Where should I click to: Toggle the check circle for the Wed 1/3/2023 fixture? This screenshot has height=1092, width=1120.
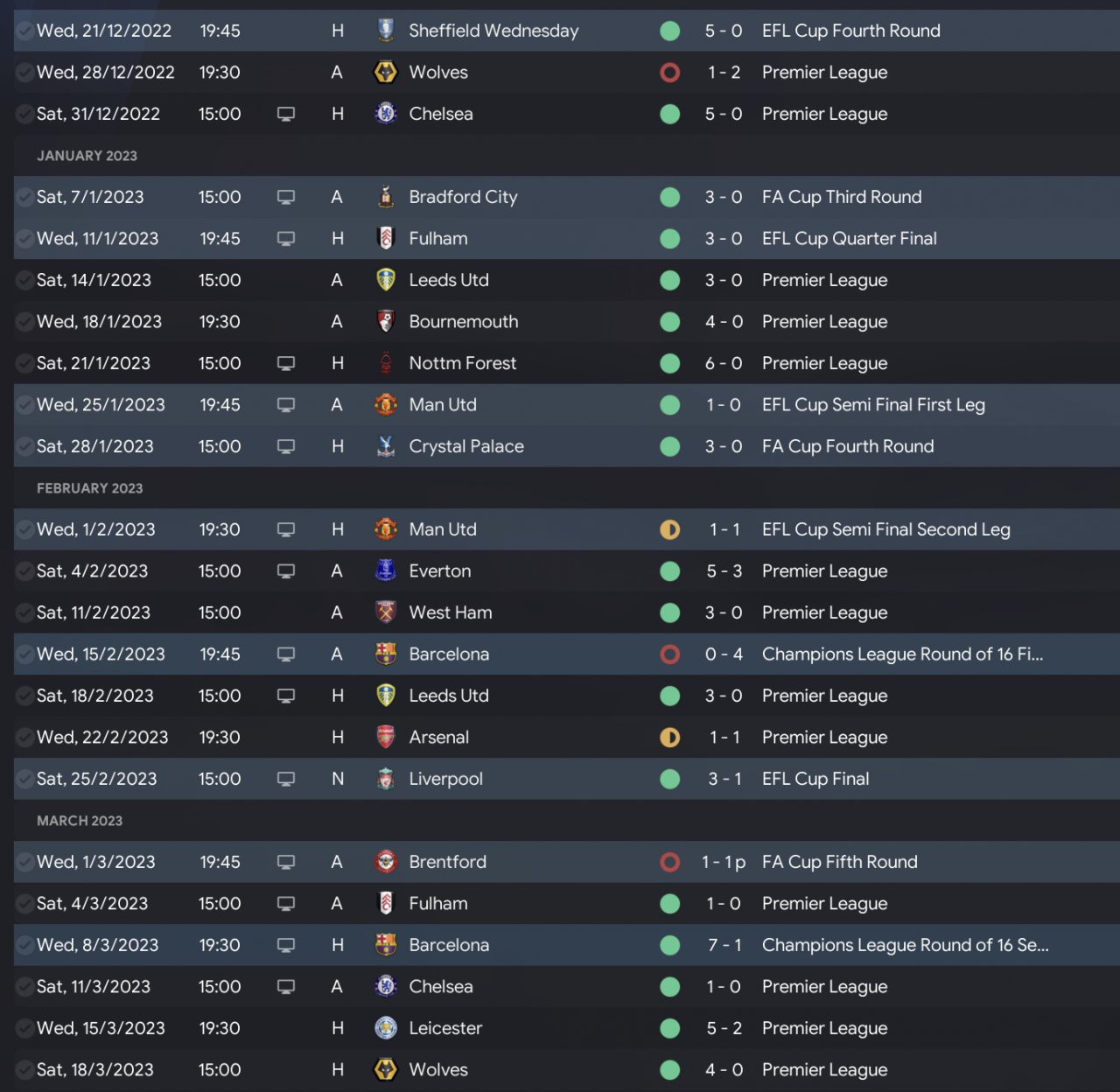(x=24, y=862)
